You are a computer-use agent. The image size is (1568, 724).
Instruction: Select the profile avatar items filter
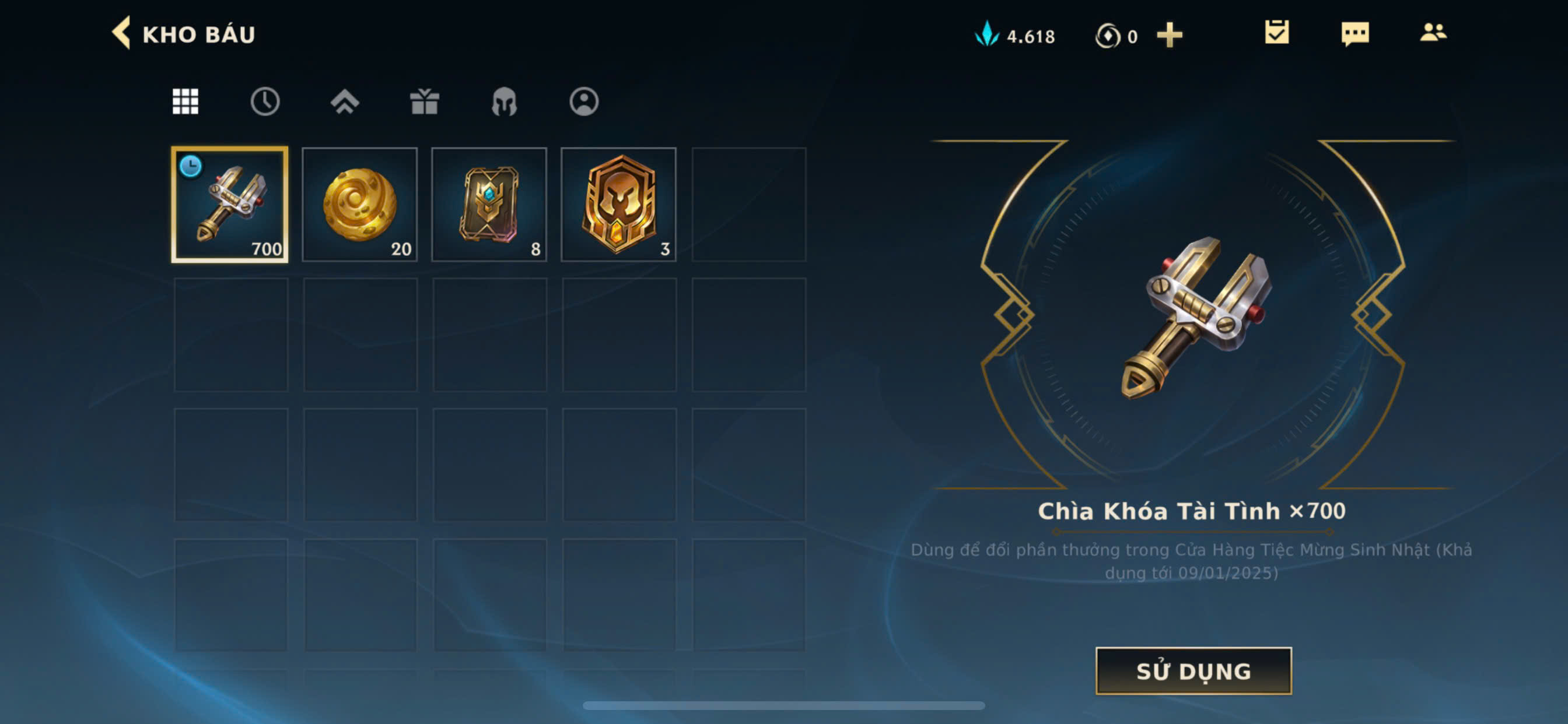click(584, 101)
